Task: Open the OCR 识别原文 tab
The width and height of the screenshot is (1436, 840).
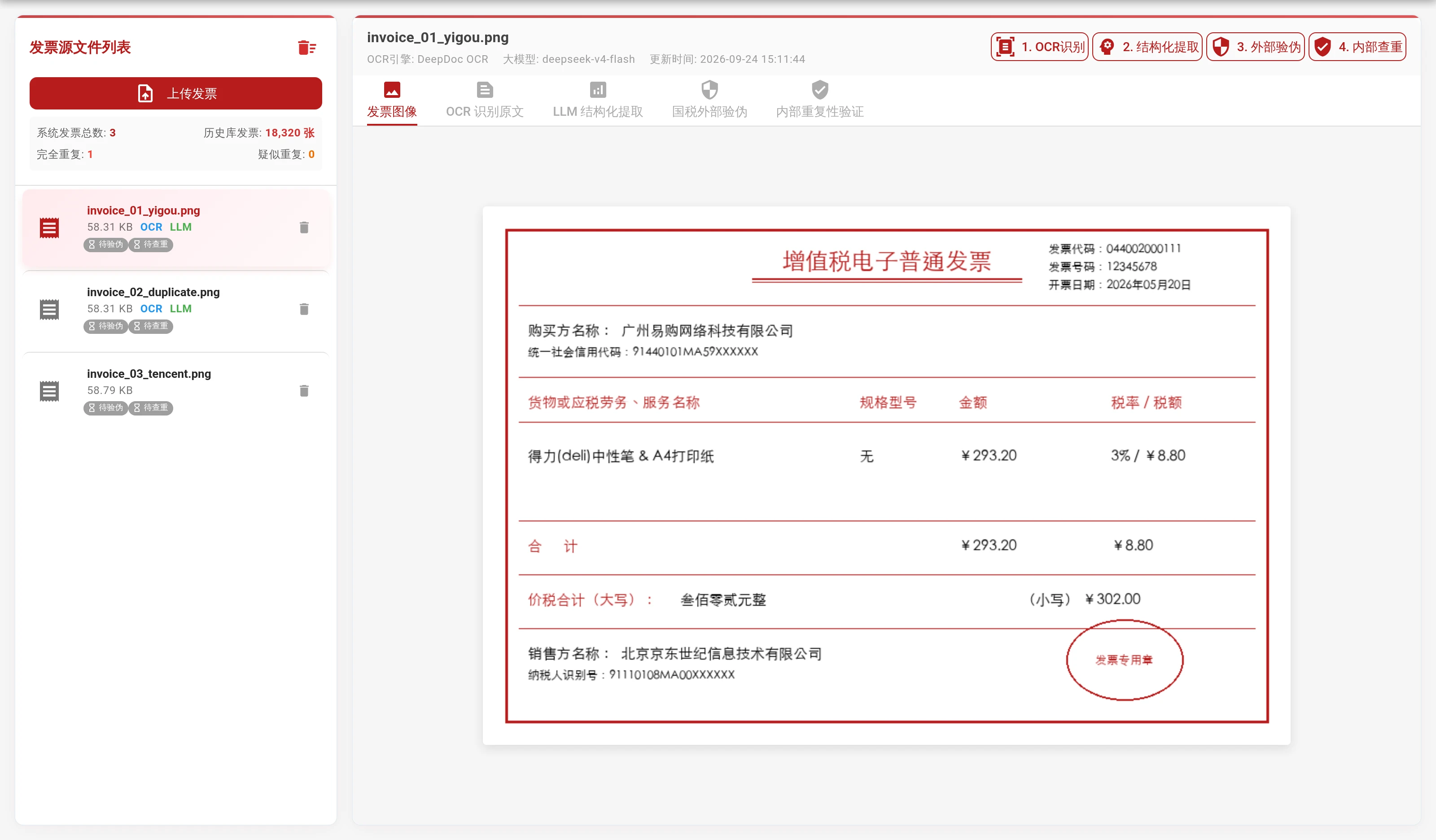Action: click(x=484, y=101)
